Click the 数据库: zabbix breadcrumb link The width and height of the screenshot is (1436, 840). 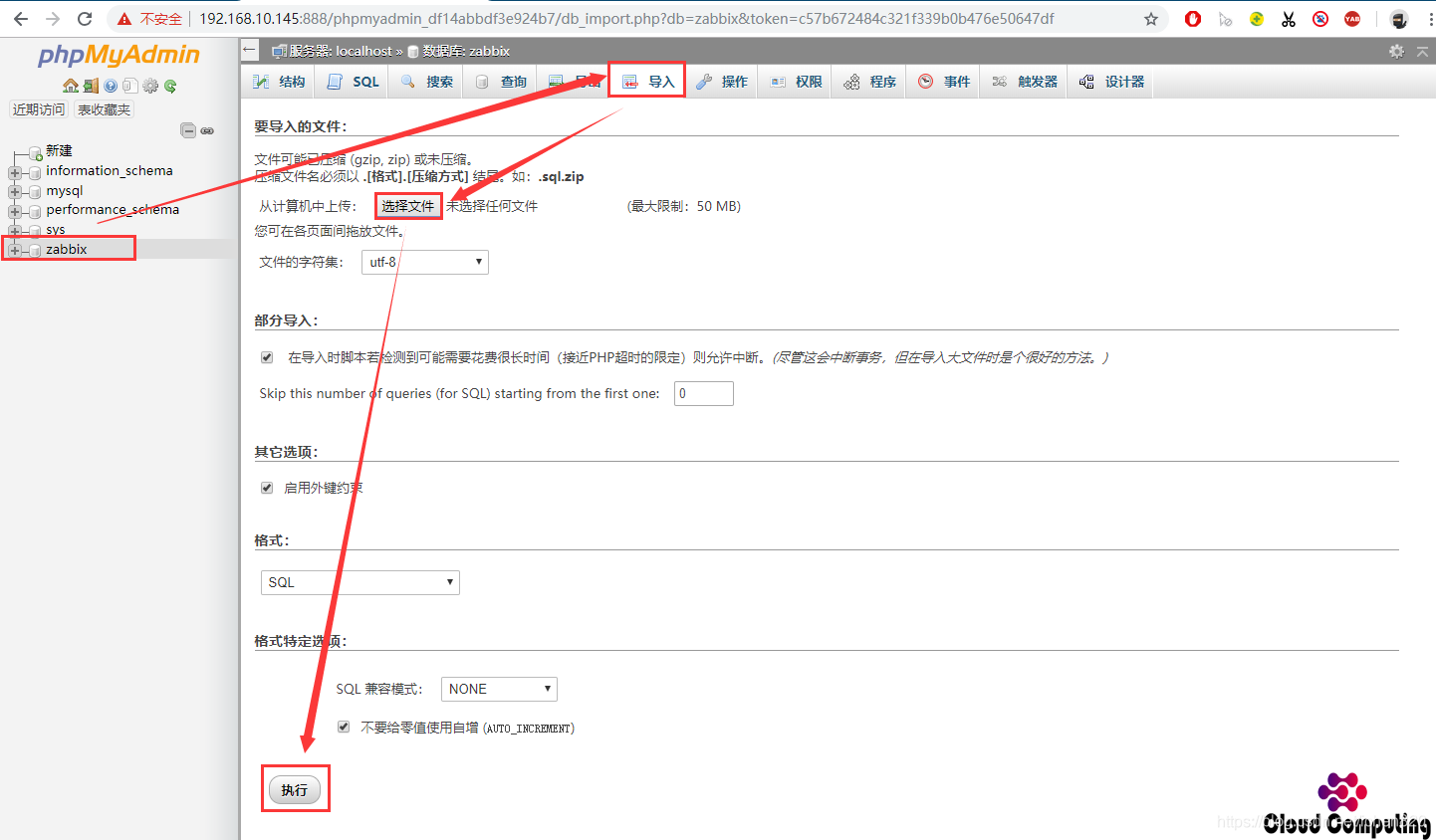click(x=466, y=51)
